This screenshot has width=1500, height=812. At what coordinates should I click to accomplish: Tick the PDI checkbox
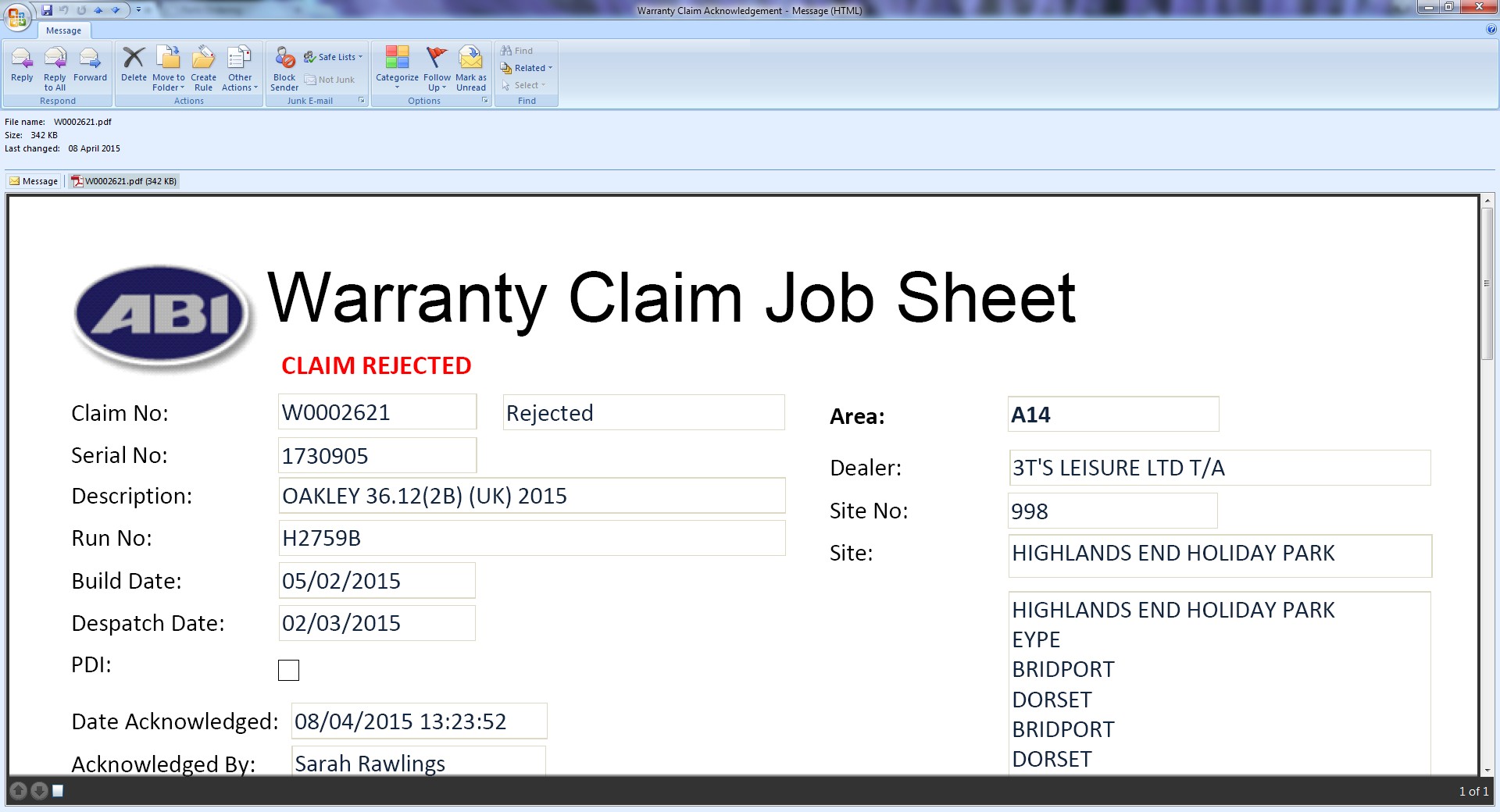tap(288, 670)
